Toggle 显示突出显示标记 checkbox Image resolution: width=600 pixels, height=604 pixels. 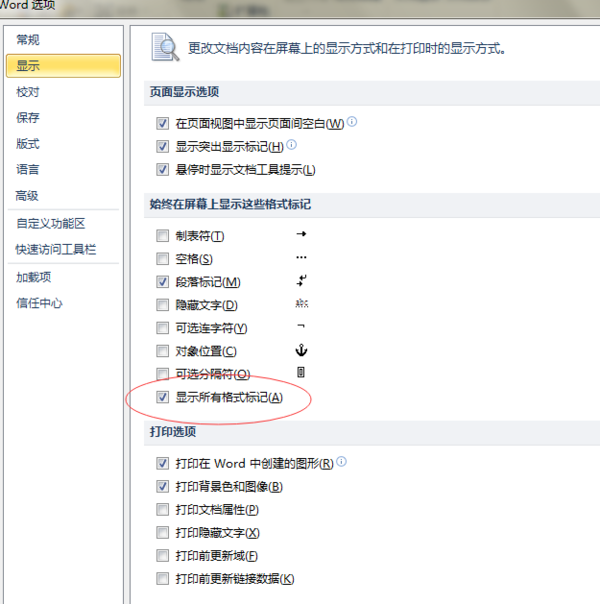[163, 146]
